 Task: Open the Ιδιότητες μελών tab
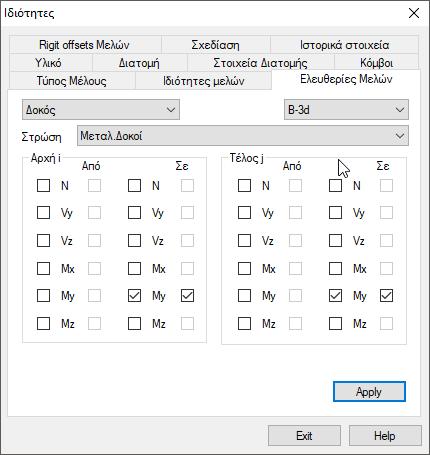point(203,81)
